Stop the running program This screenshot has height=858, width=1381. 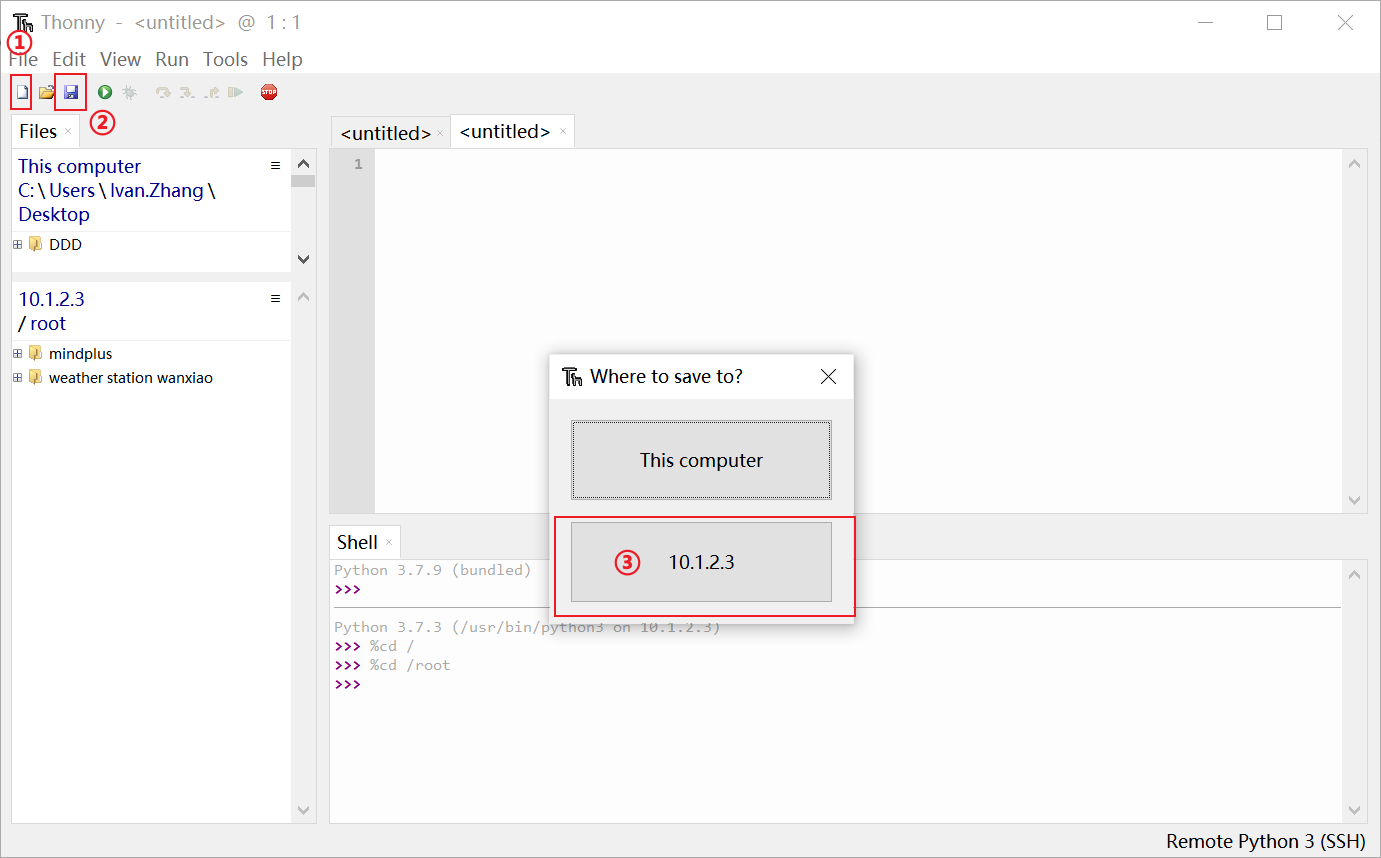[268, 91]
